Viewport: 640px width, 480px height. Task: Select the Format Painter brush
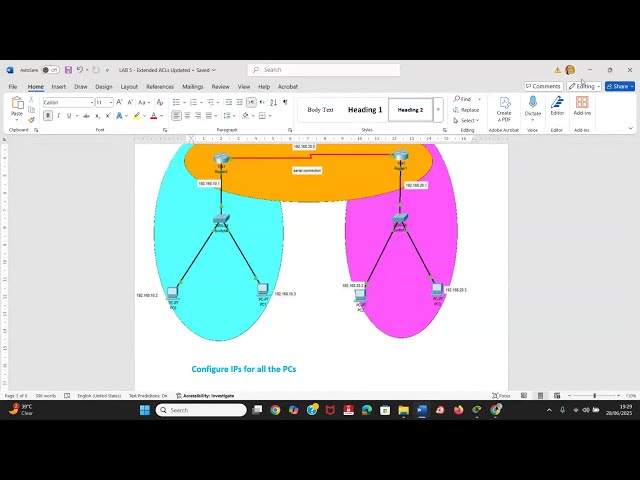31,120
